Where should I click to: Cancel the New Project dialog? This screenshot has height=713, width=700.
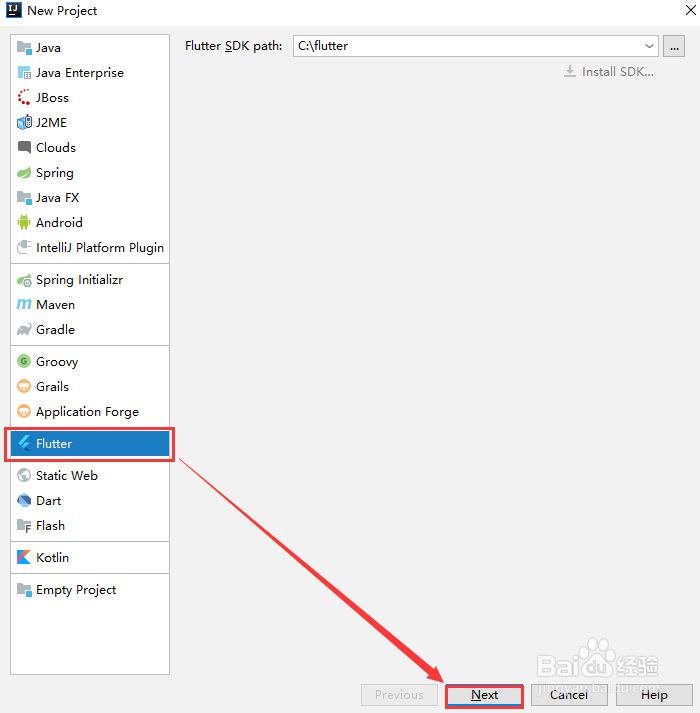(x=569, y=695)
